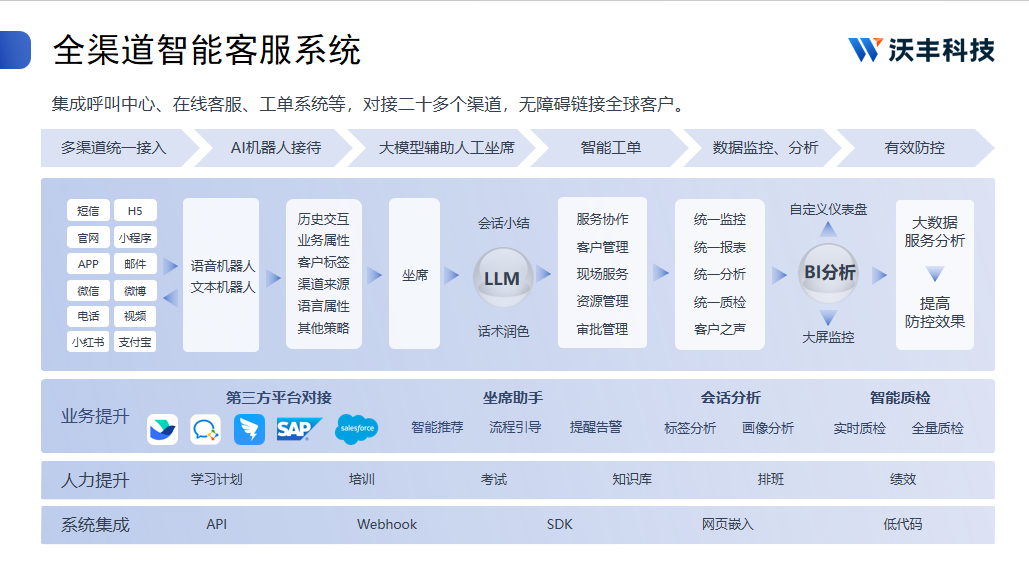Click the 实时质检 label under 智能质检
Image resolution: width=1029 pixels, height=580 pixels.
[859, 428]
